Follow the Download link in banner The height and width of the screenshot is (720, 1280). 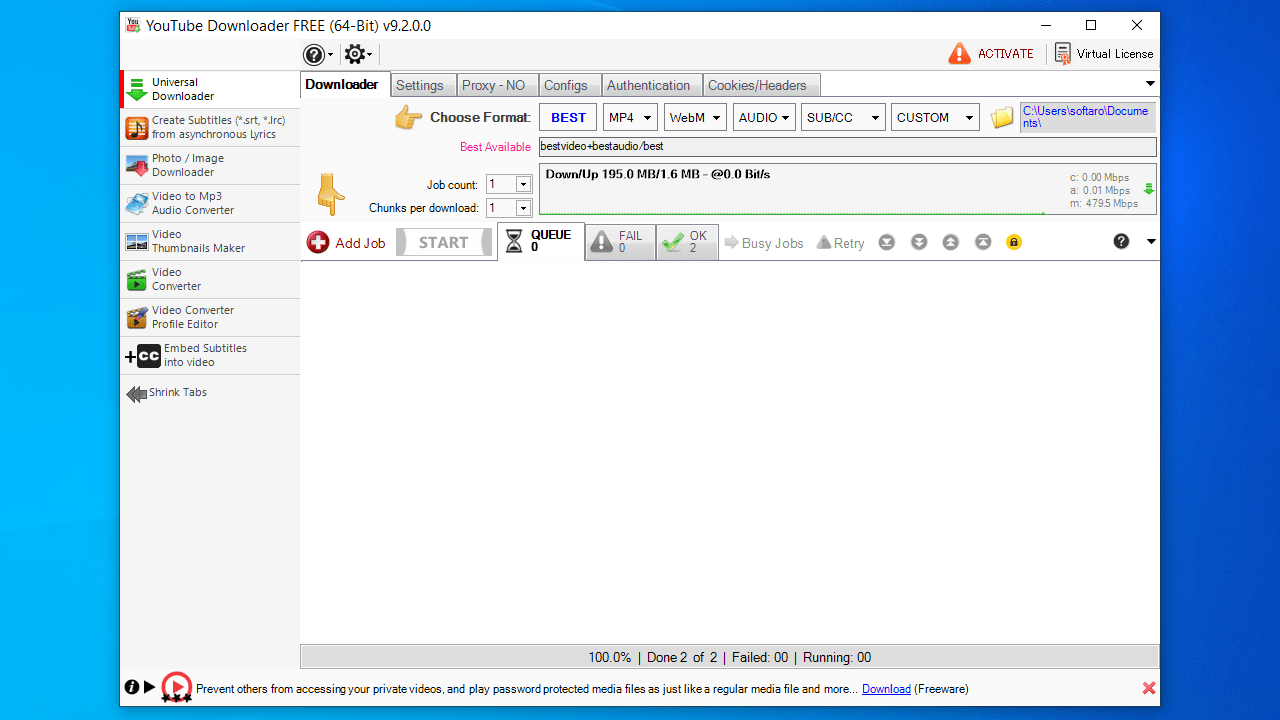pos(886,689)
